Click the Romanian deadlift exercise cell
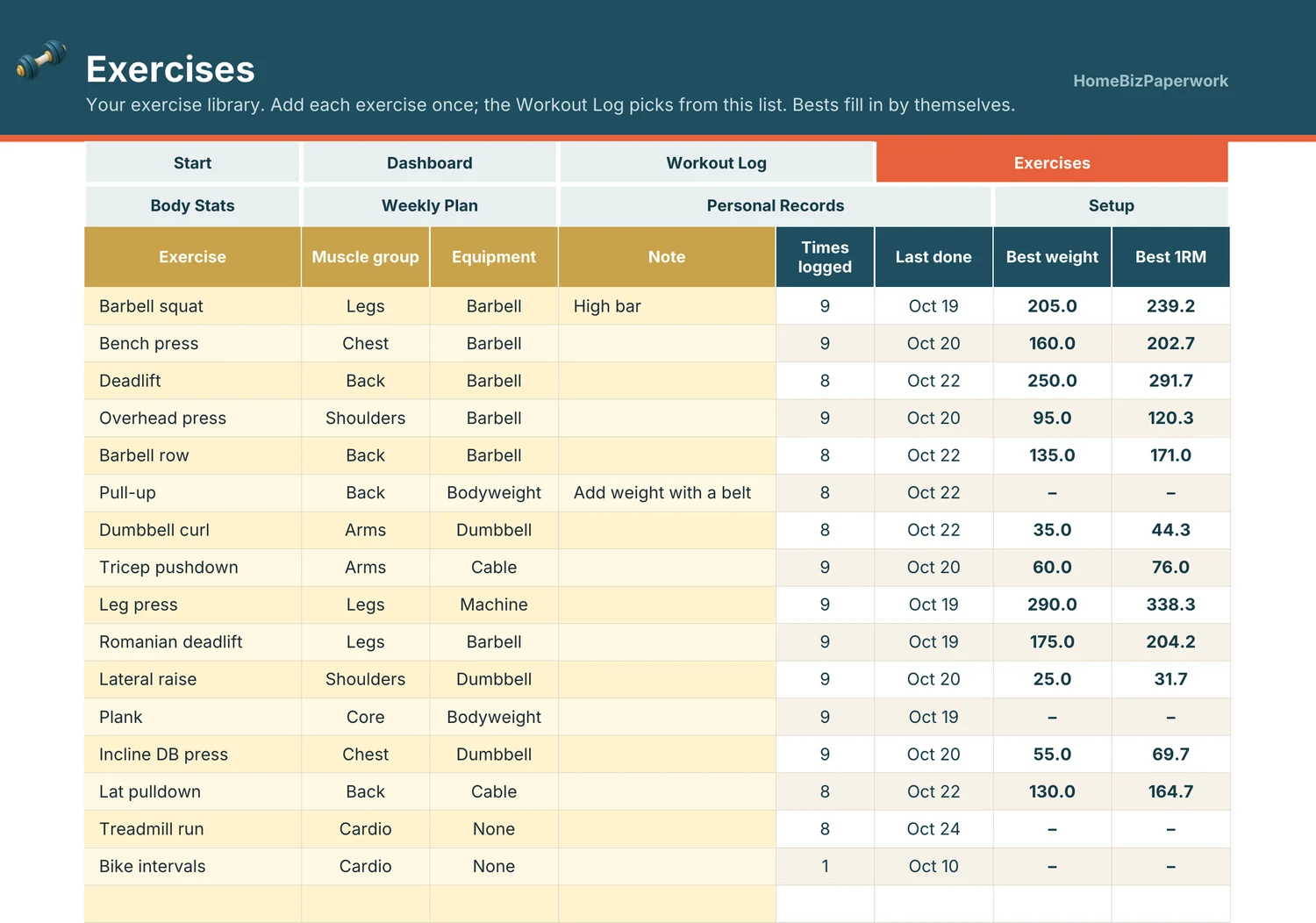 [x=192, y=642]
